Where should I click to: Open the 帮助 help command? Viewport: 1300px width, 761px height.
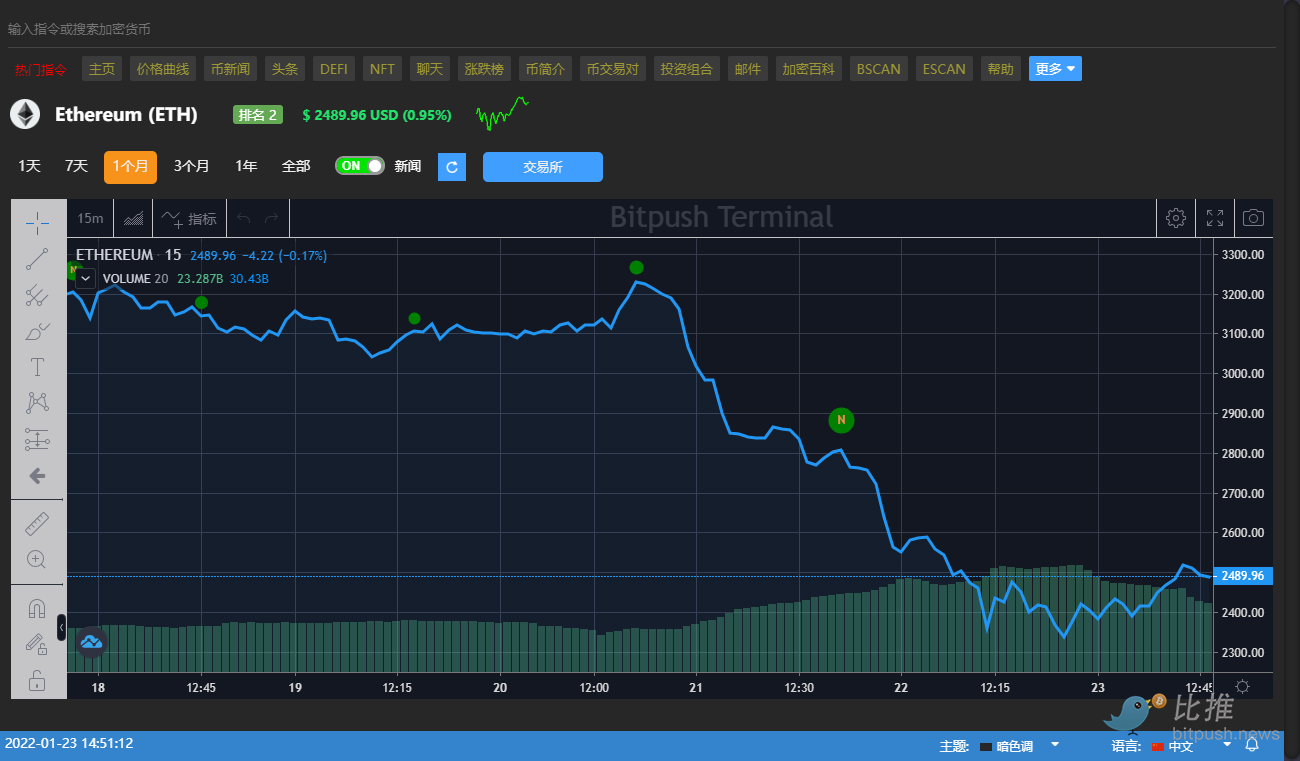[x=1000, y=69]
